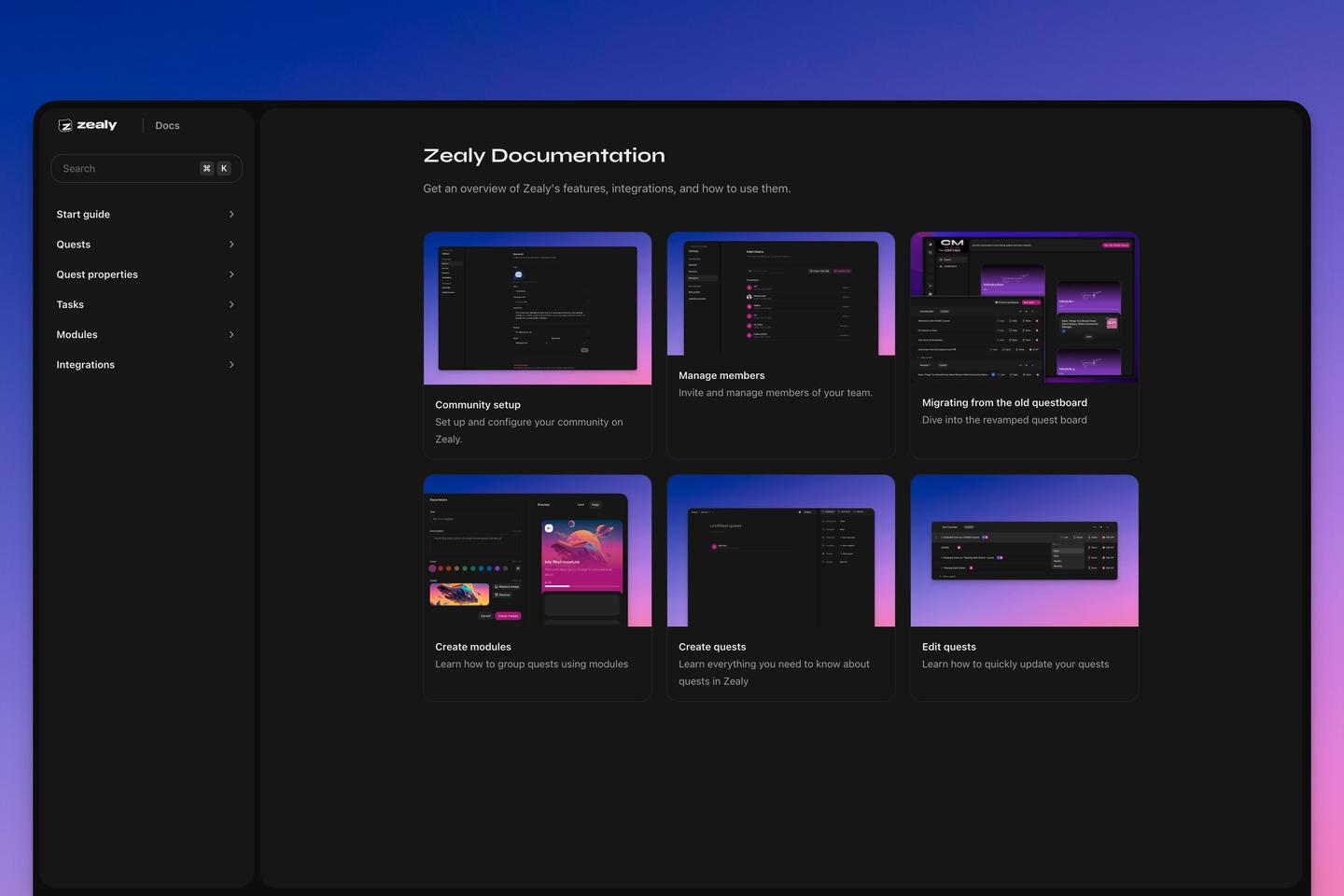Click 'Learn everything you need to know' text
Screen dimensions: 1344x896
coord(774,673)
